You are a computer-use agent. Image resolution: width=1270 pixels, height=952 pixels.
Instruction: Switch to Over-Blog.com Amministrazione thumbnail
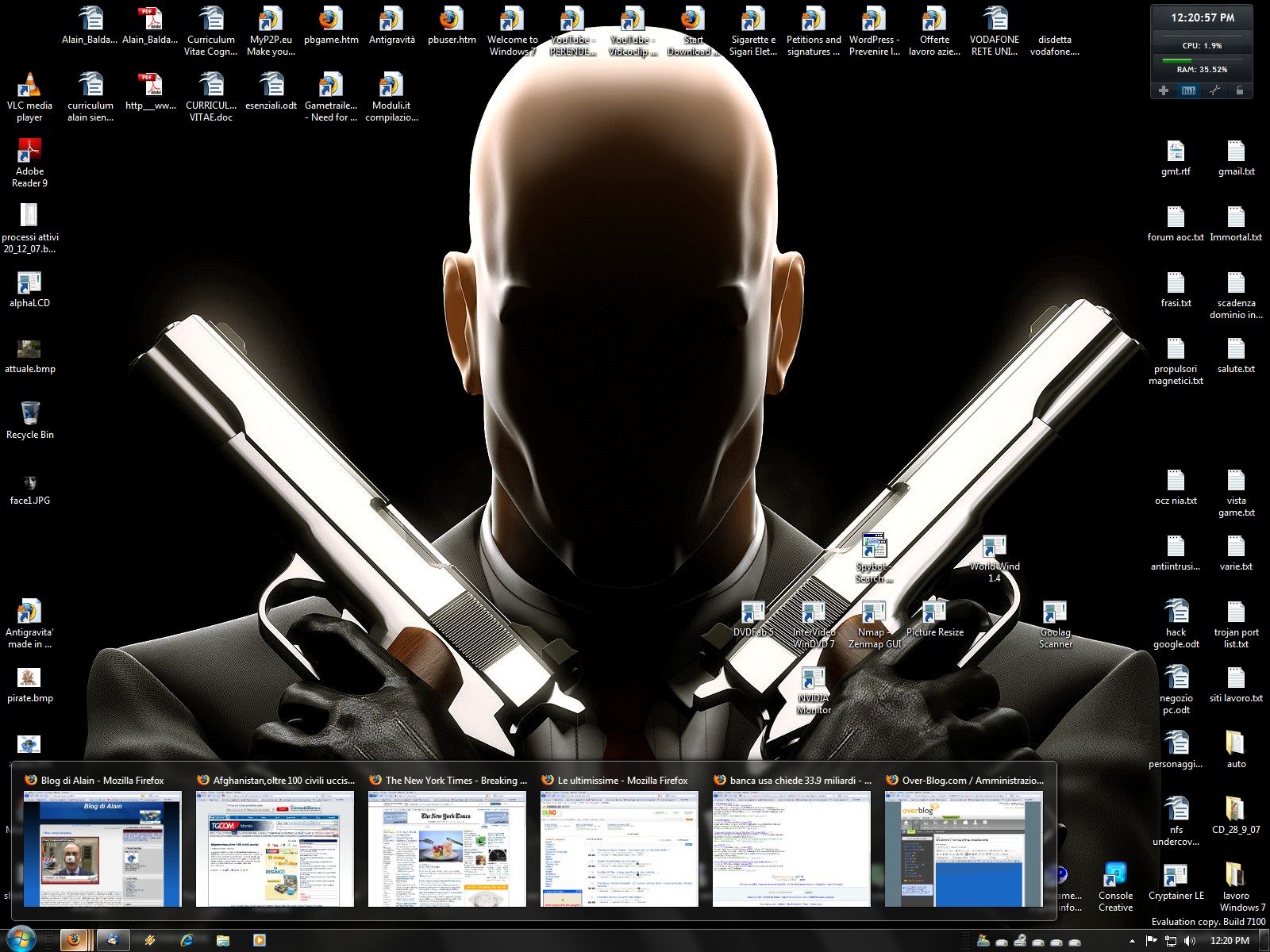pyautogui.click(x=964, y=841)
